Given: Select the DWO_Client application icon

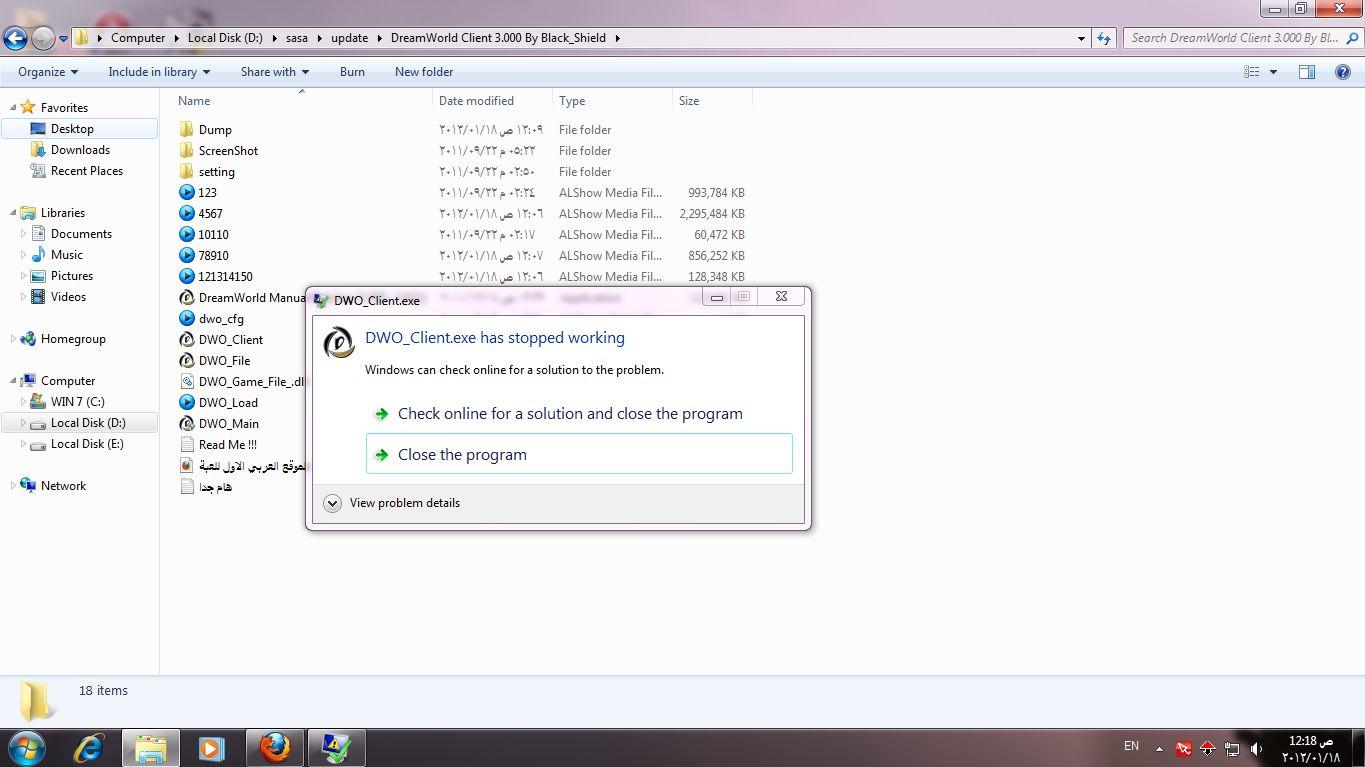Looking at the screenshot, I should click(x=187, y=339).
